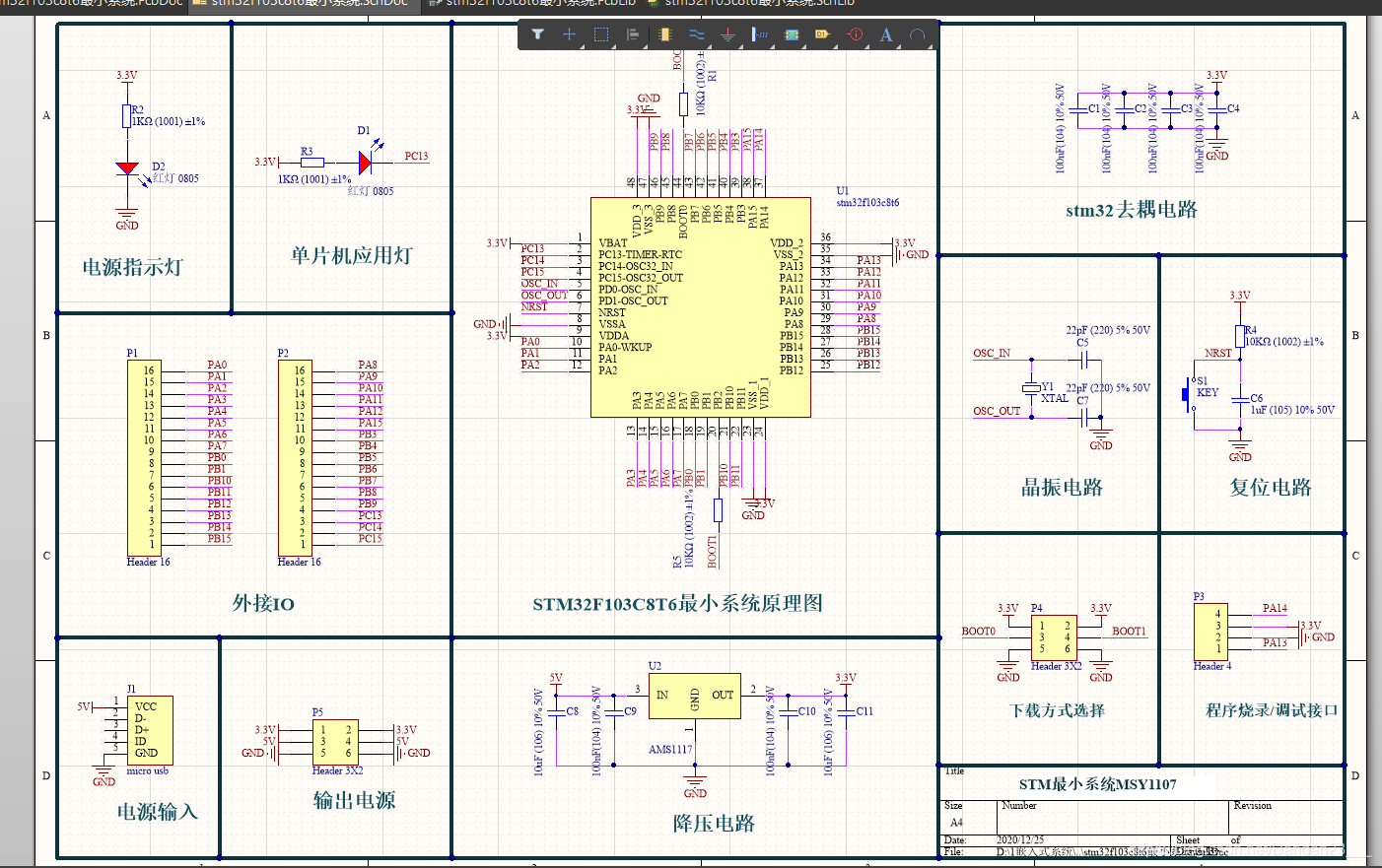Click the '程序烧录/调试接口' label

(1272, 710)
